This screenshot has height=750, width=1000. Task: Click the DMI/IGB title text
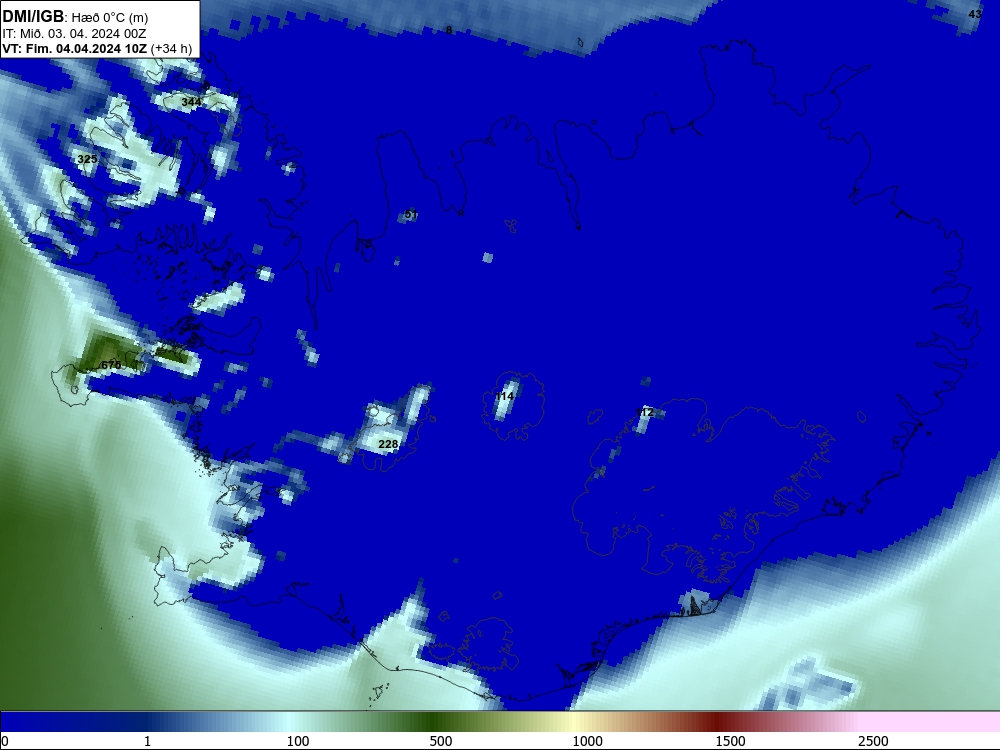(x=33, y=17)
